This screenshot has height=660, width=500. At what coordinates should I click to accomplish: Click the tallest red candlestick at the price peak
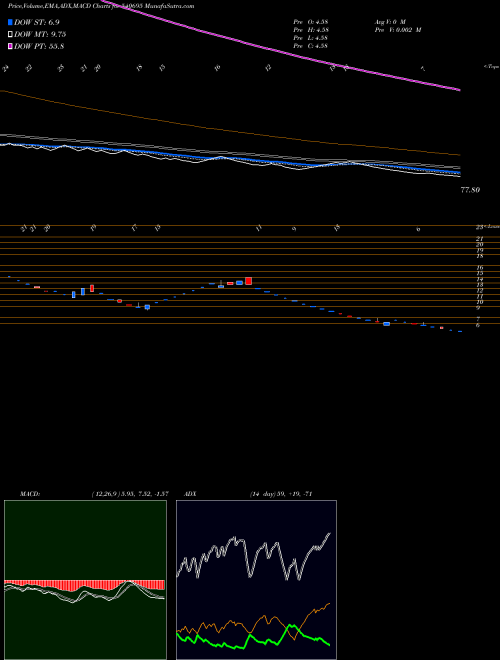pos(248,281)
